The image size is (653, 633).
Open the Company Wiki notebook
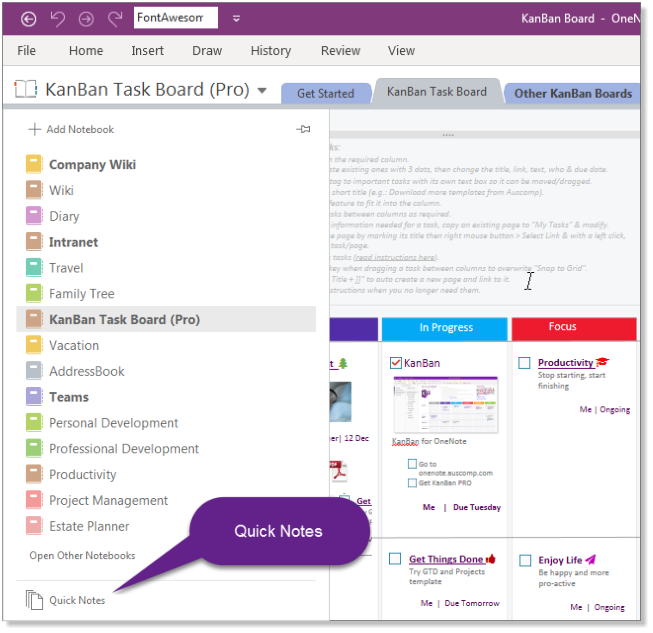click(x=92, y=164)
